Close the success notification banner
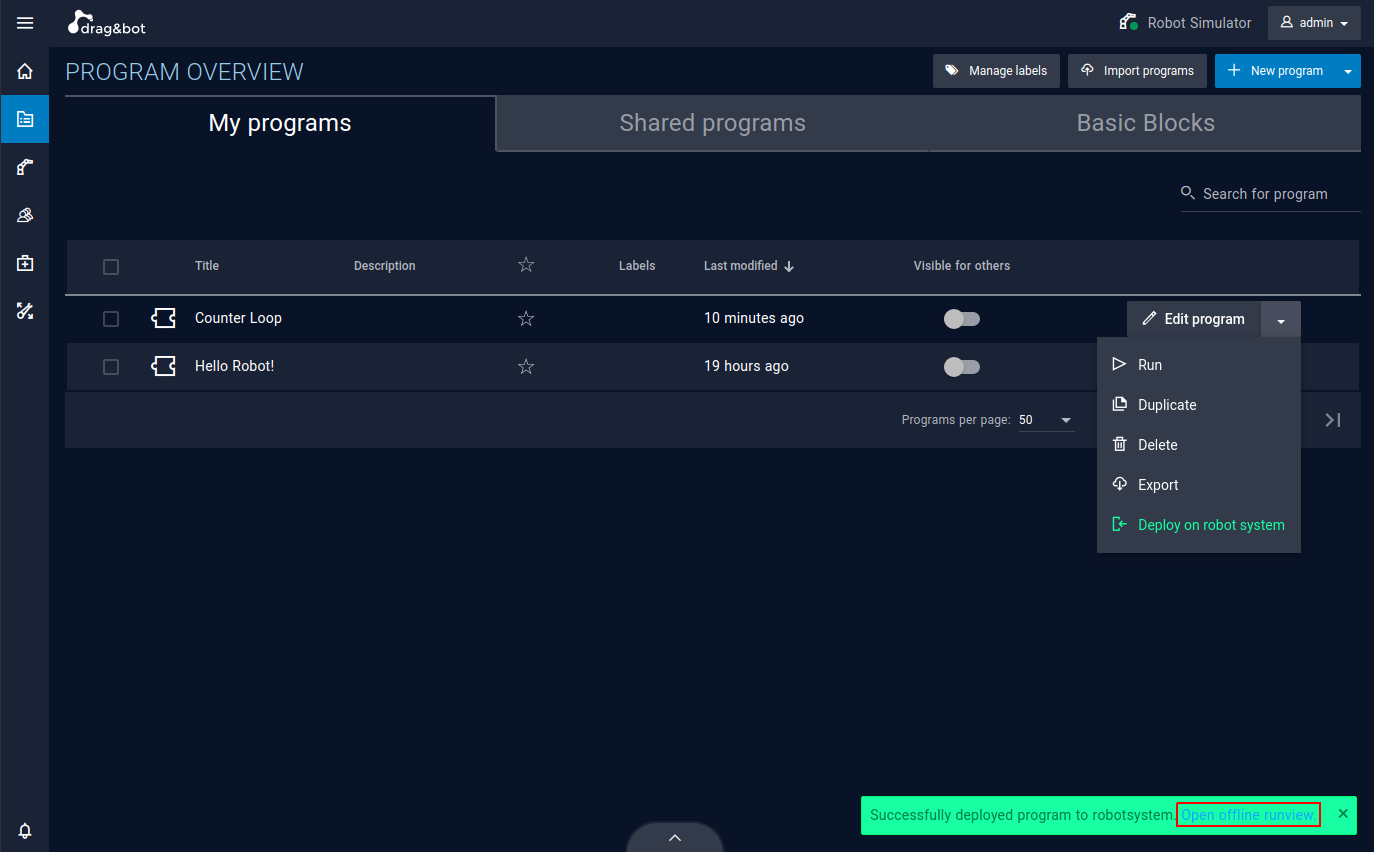The width and height of the screenshot is (1374, 852). click(x=1343, y=814)
